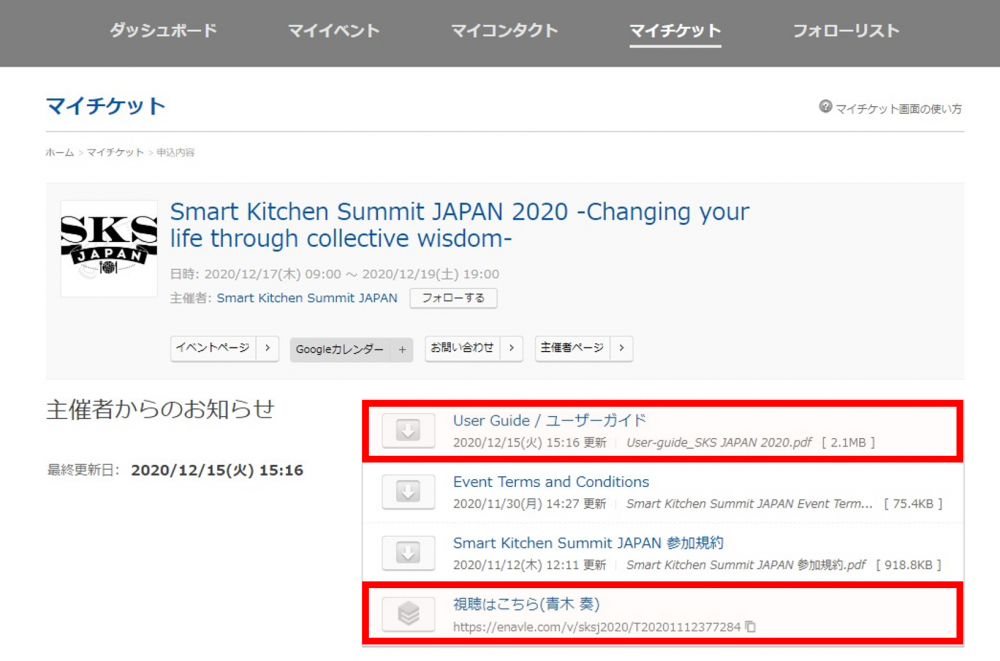This screenshot has width=1000, height=661.
Task: Click the arrow next to 主催者ページ
Action: 622,348
